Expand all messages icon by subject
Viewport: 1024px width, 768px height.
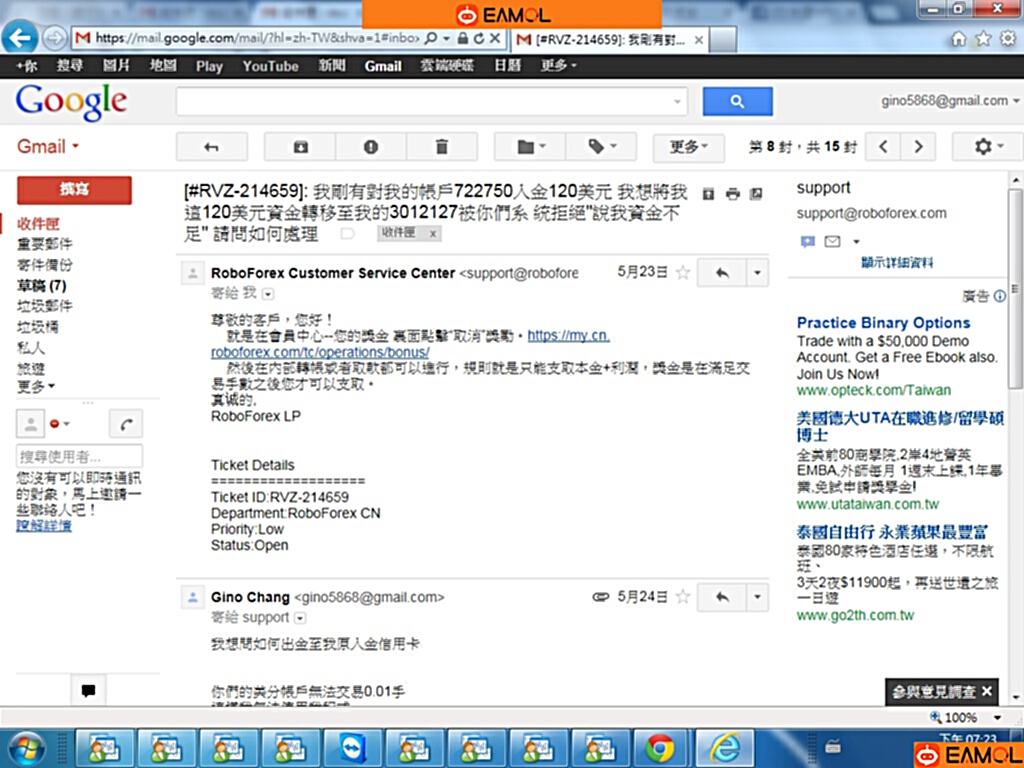[x=709, y=194]
